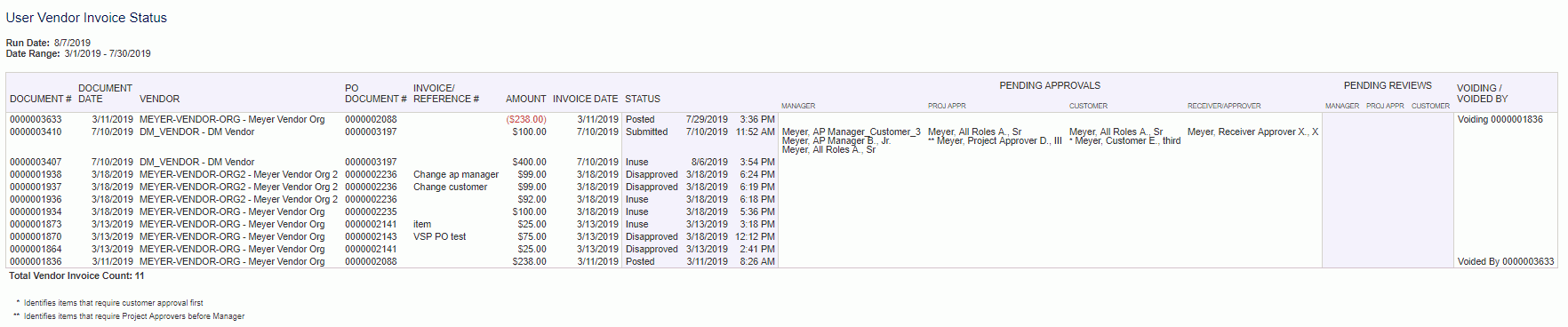Click Voided By 0000003633 entry
Image resolution: width=1568 pixels, height=327 pixels.
click(1506, 261)
